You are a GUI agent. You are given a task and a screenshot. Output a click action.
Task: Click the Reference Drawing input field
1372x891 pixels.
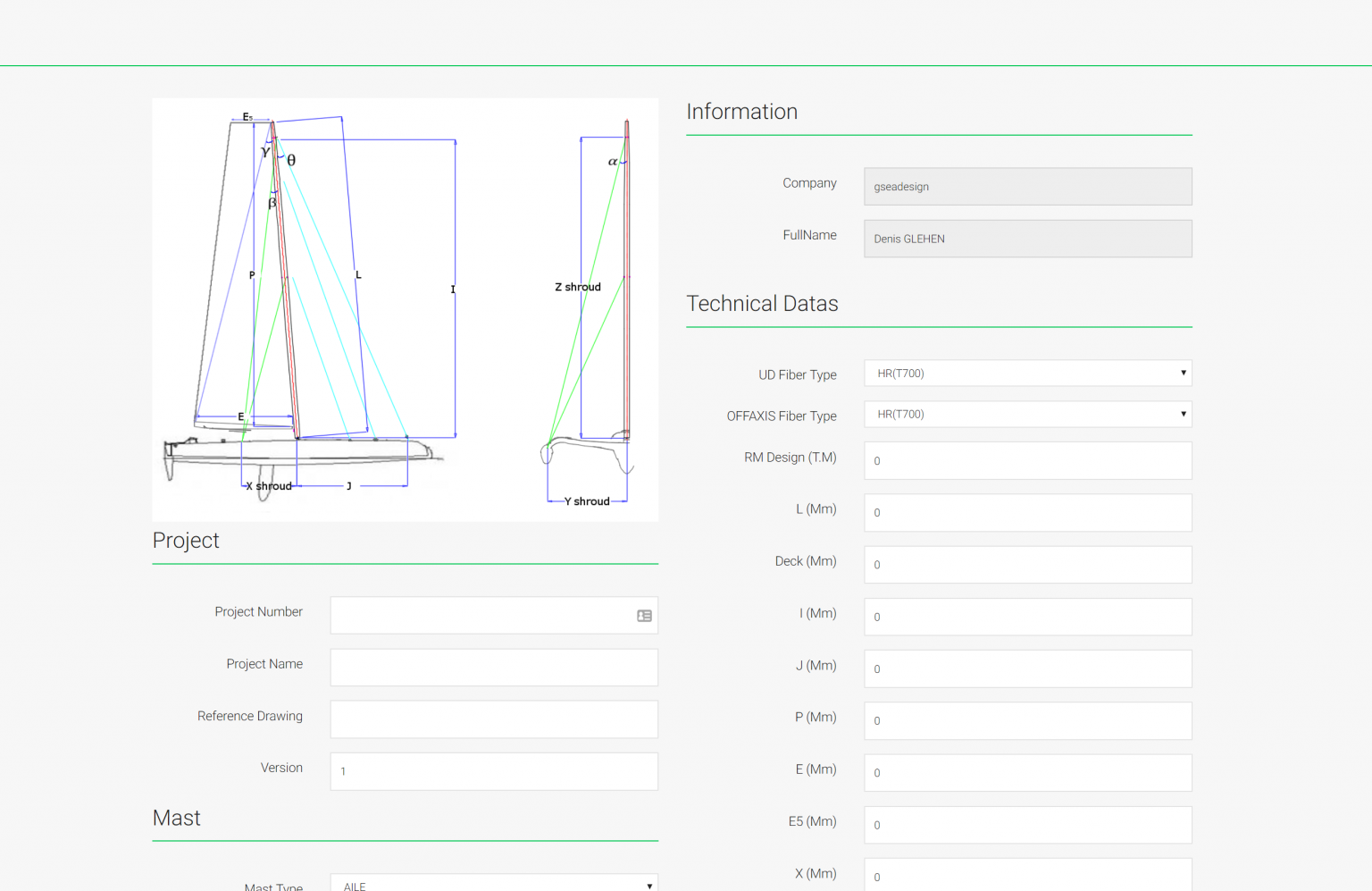[493, 719]
